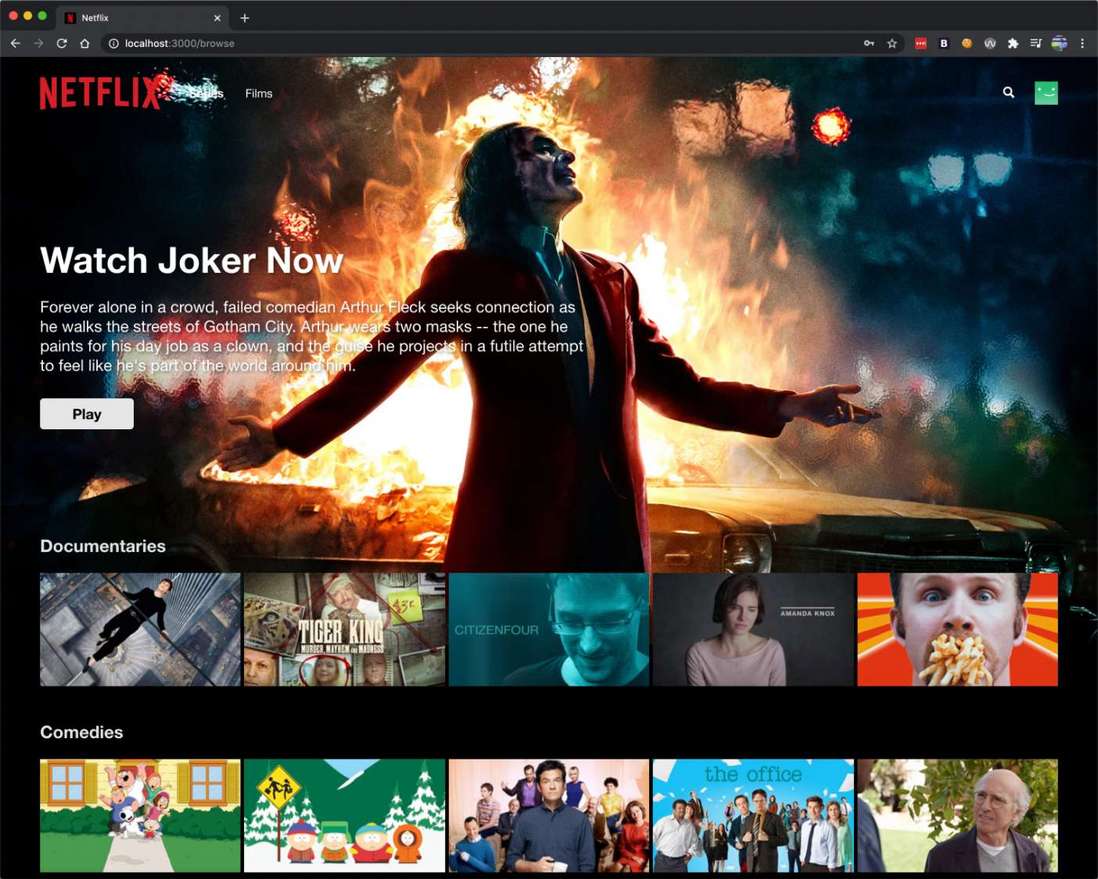1098x879 pixels.
Task: Open The Office thumbnail
Action: point(753,816)
